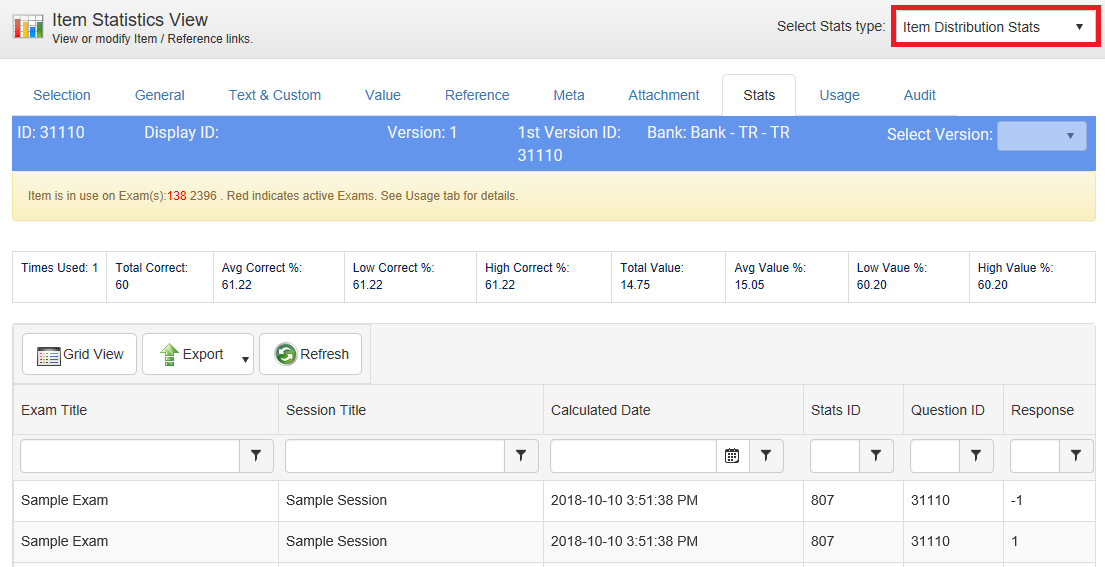
Task: Switch to the Usage tab
Action: tap(839, 95)
